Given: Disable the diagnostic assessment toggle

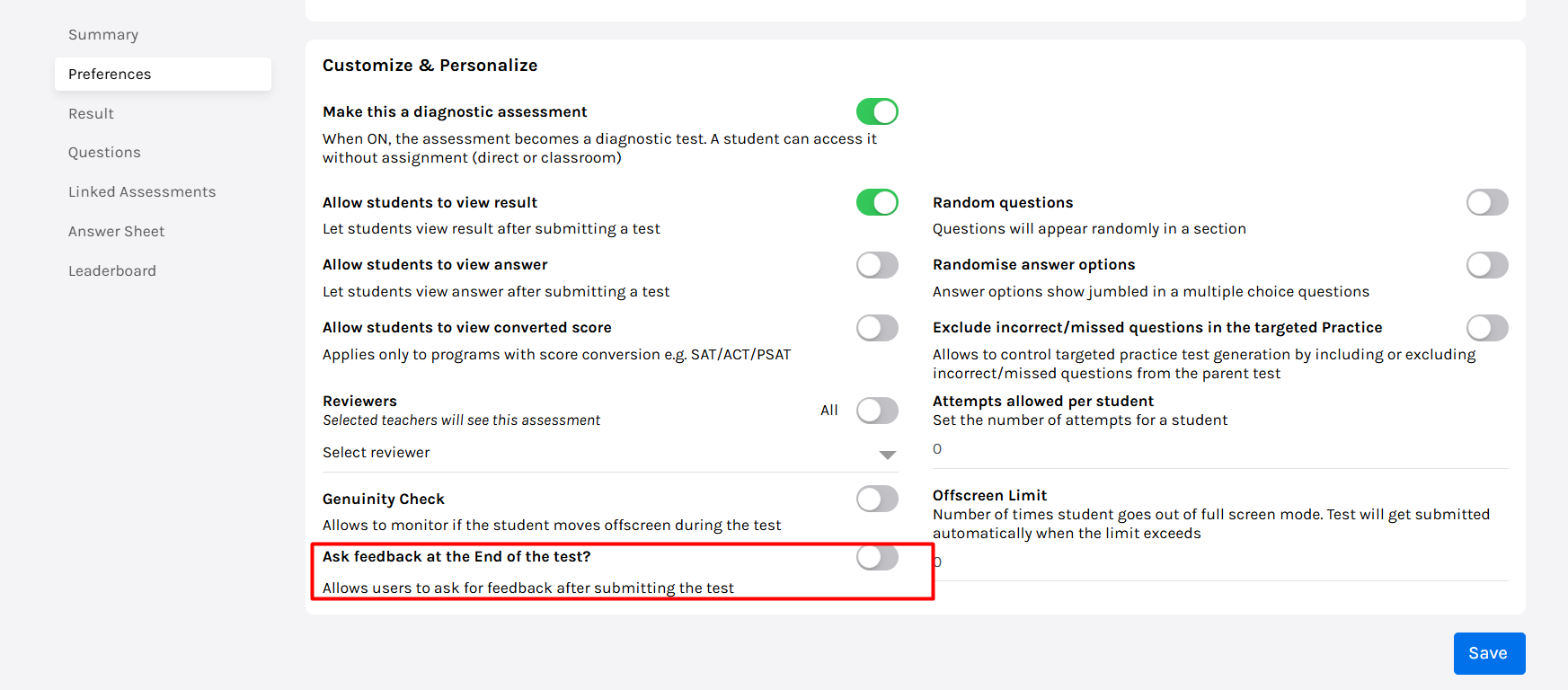Looking at the screenshot, I should pos(877,111).
